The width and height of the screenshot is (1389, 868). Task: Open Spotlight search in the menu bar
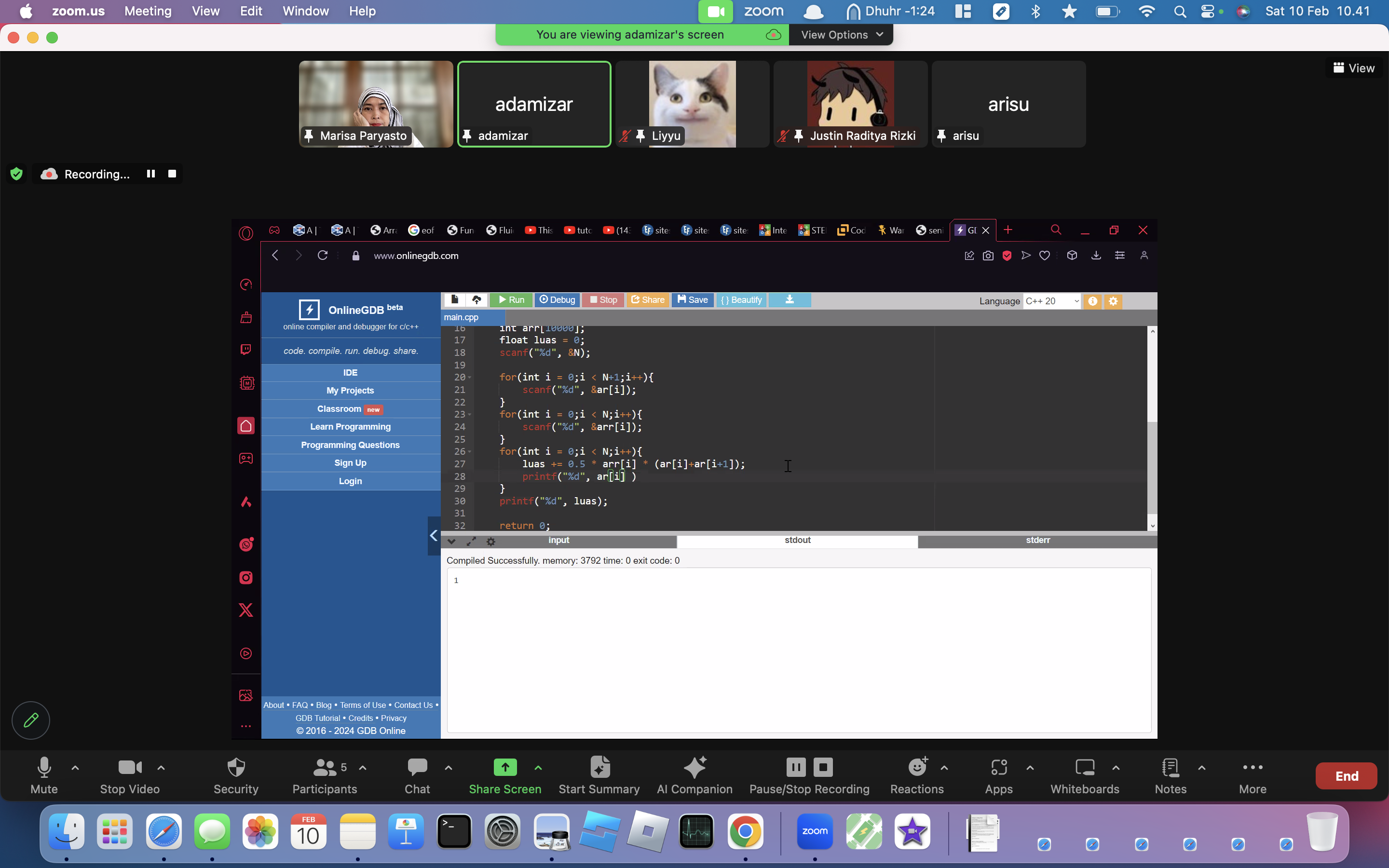click(1180, 11)
